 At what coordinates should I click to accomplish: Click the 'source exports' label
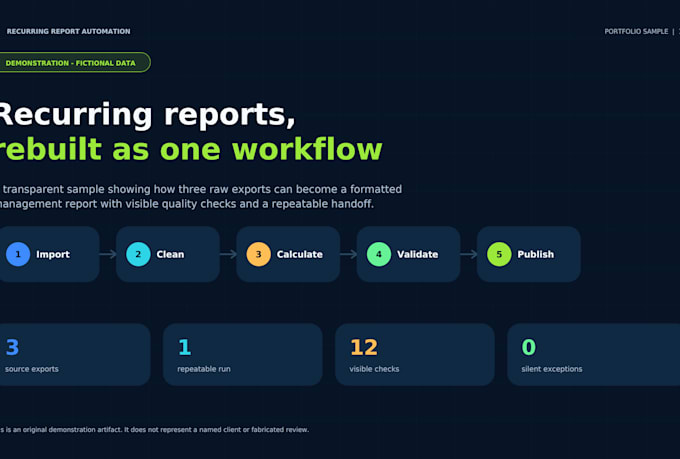pos(32,369)
